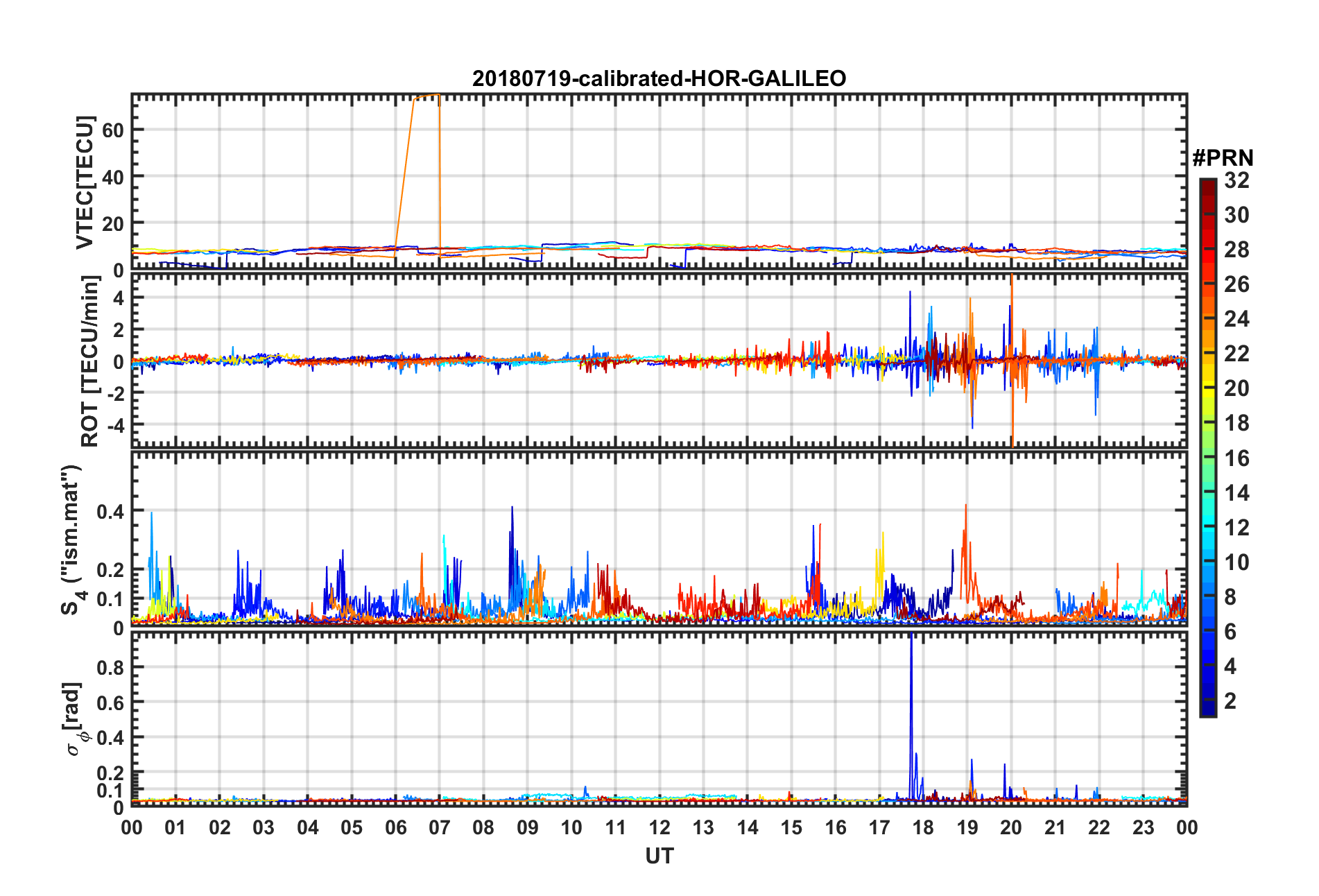1319x896 pixels.
Task: Click the S4 ("ism.mat") y-axis label
Action: coord(71,540)
